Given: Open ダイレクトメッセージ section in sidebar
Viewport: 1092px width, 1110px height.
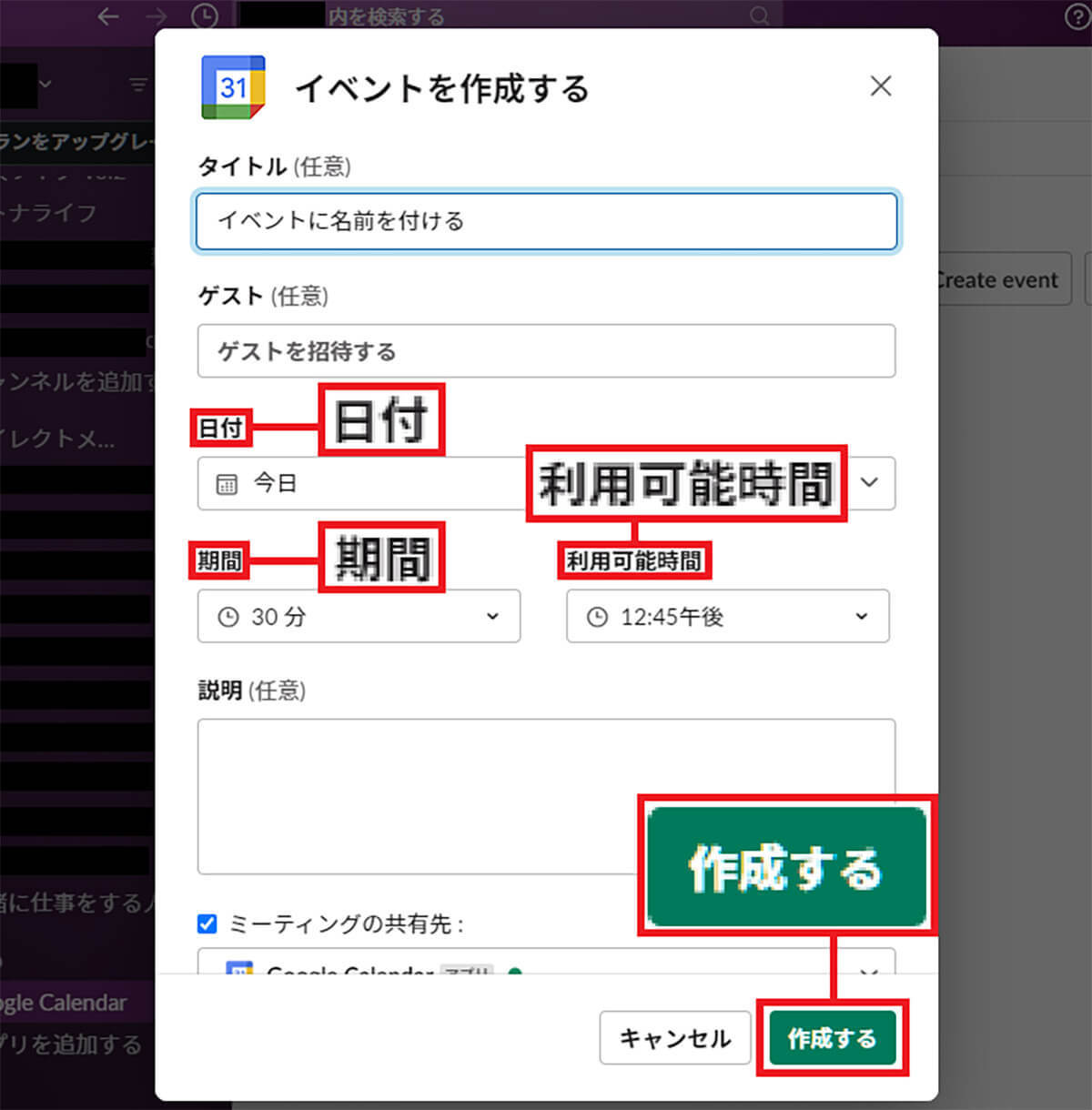Looking at the screenshot, I should (x=58, y=439).
